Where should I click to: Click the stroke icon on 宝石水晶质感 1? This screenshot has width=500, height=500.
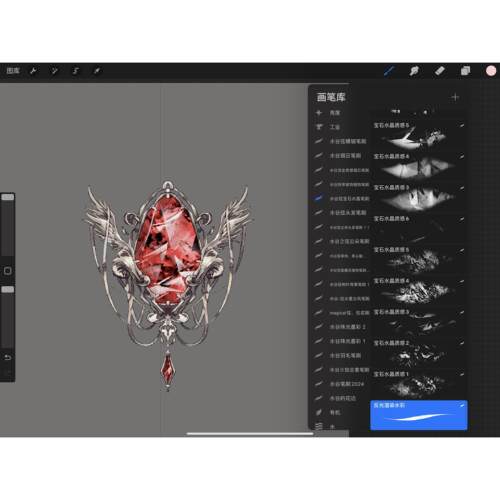click(462, 374)
